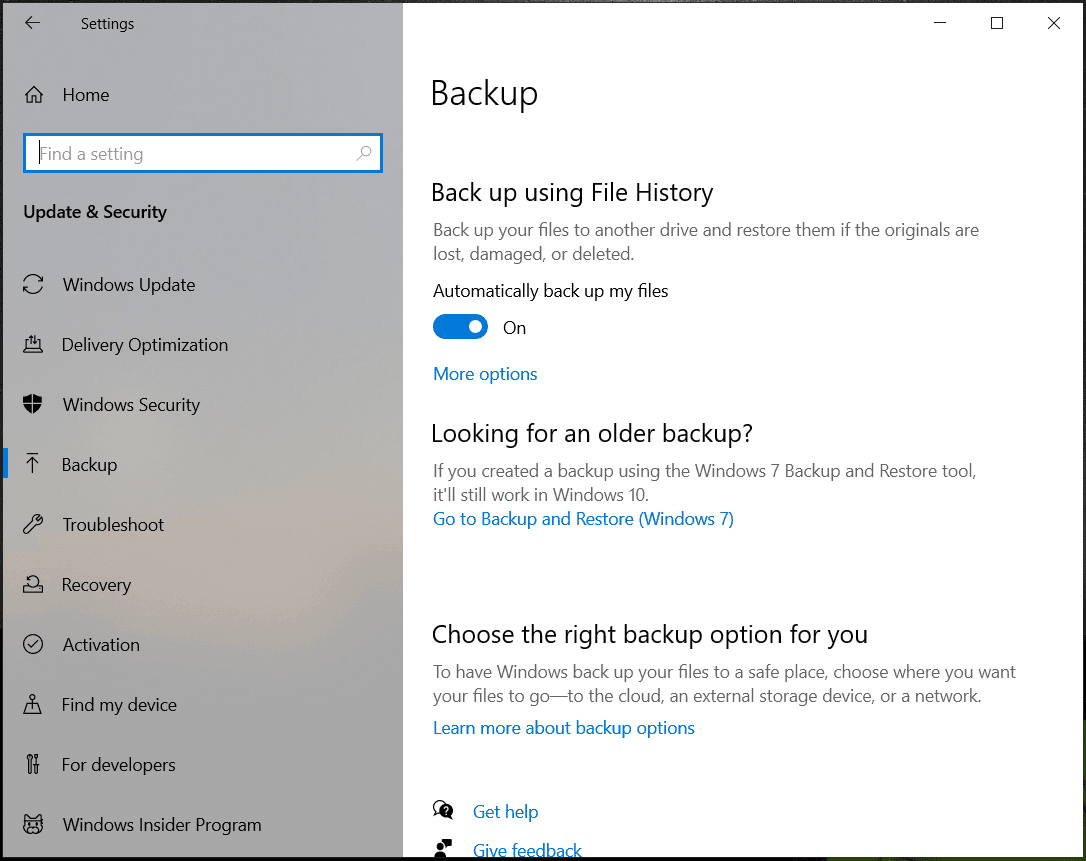Open Learn more about backup options
Screen dimensions: 1086x861
pos(563,728)
